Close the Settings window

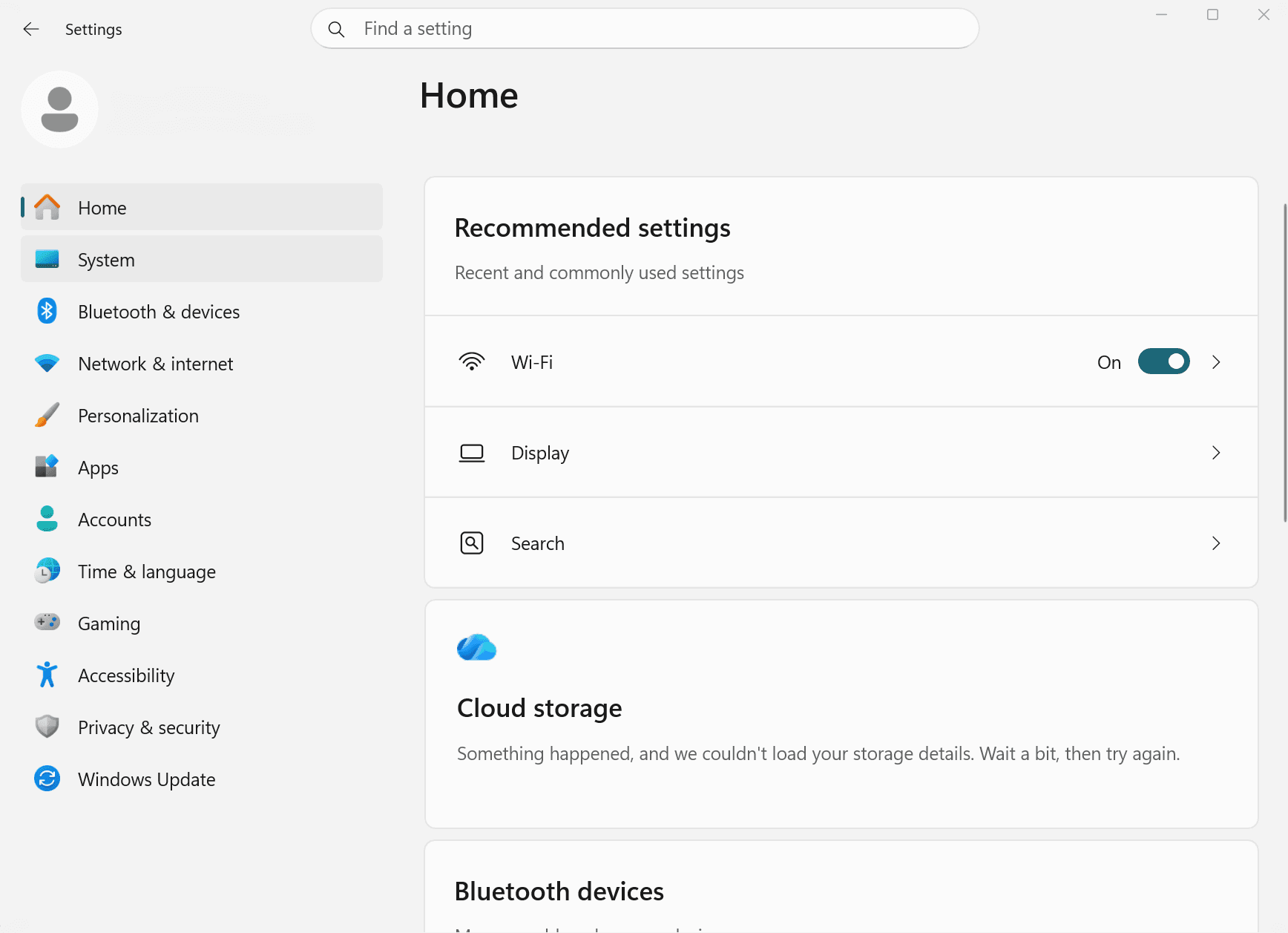(1264, 15)
